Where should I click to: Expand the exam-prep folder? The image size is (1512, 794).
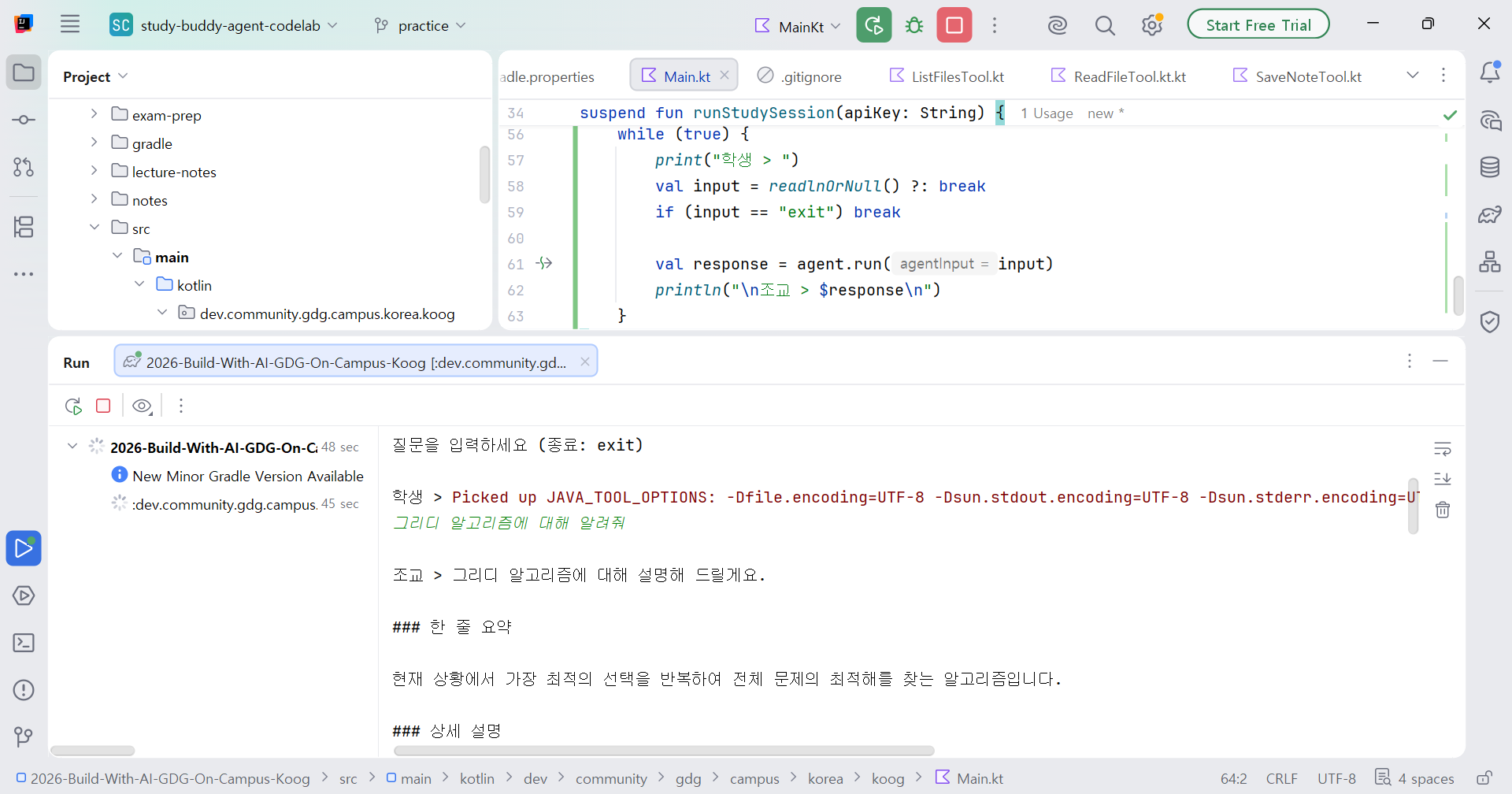pos(94,114)
